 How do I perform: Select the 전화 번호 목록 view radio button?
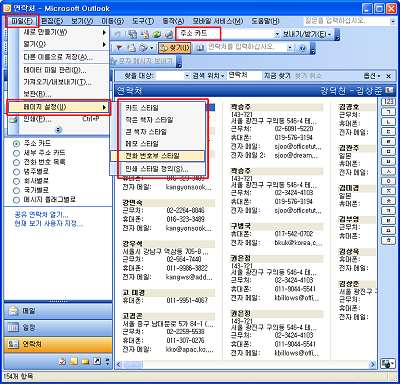pos(16,162)
